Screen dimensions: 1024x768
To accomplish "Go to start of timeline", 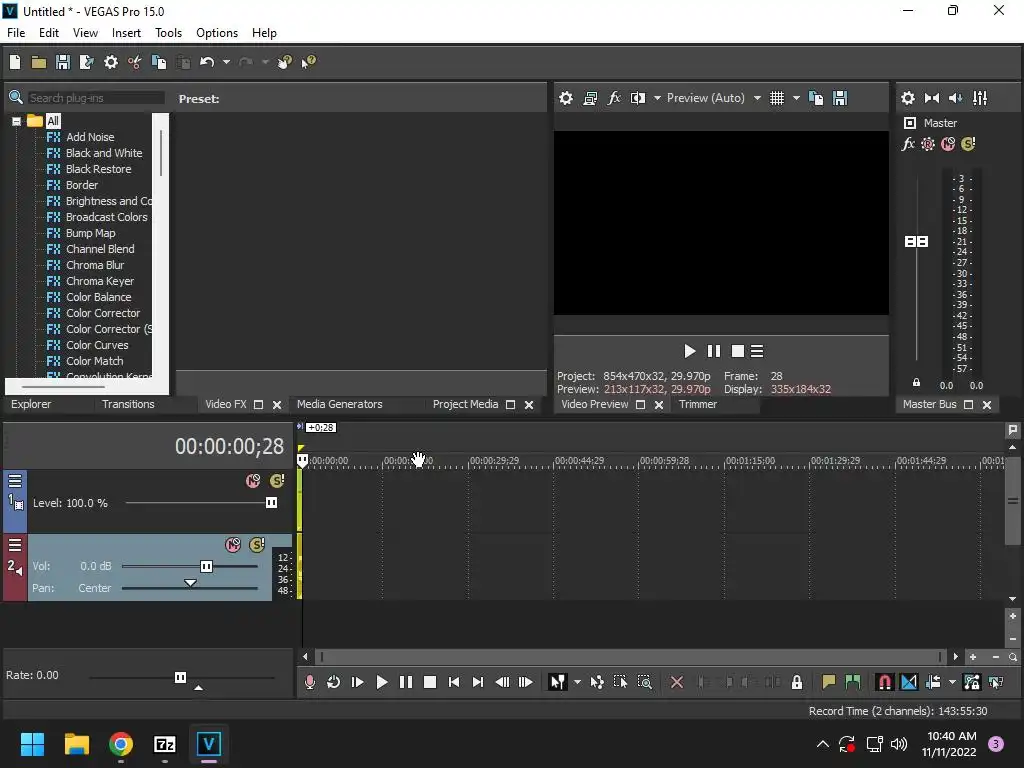I will click(x=454, y=682).
